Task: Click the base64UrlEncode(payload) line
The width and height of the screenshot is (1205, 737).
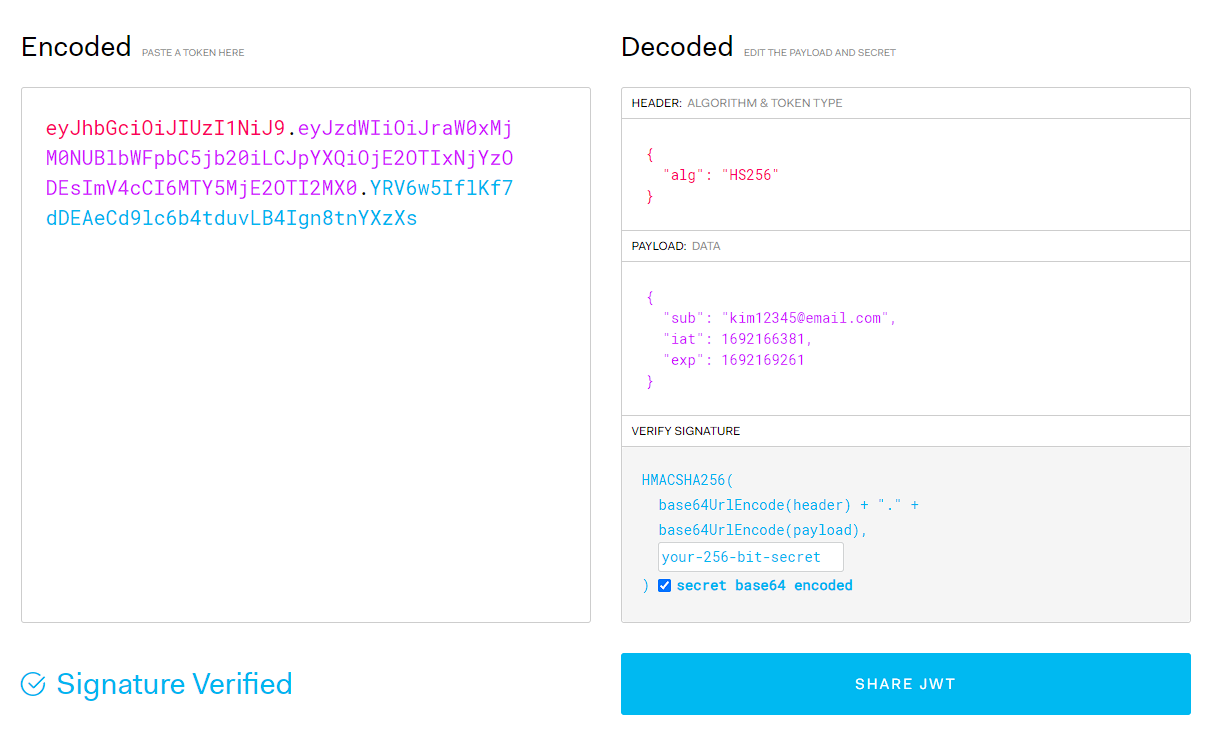Action: tap(763, 530)
